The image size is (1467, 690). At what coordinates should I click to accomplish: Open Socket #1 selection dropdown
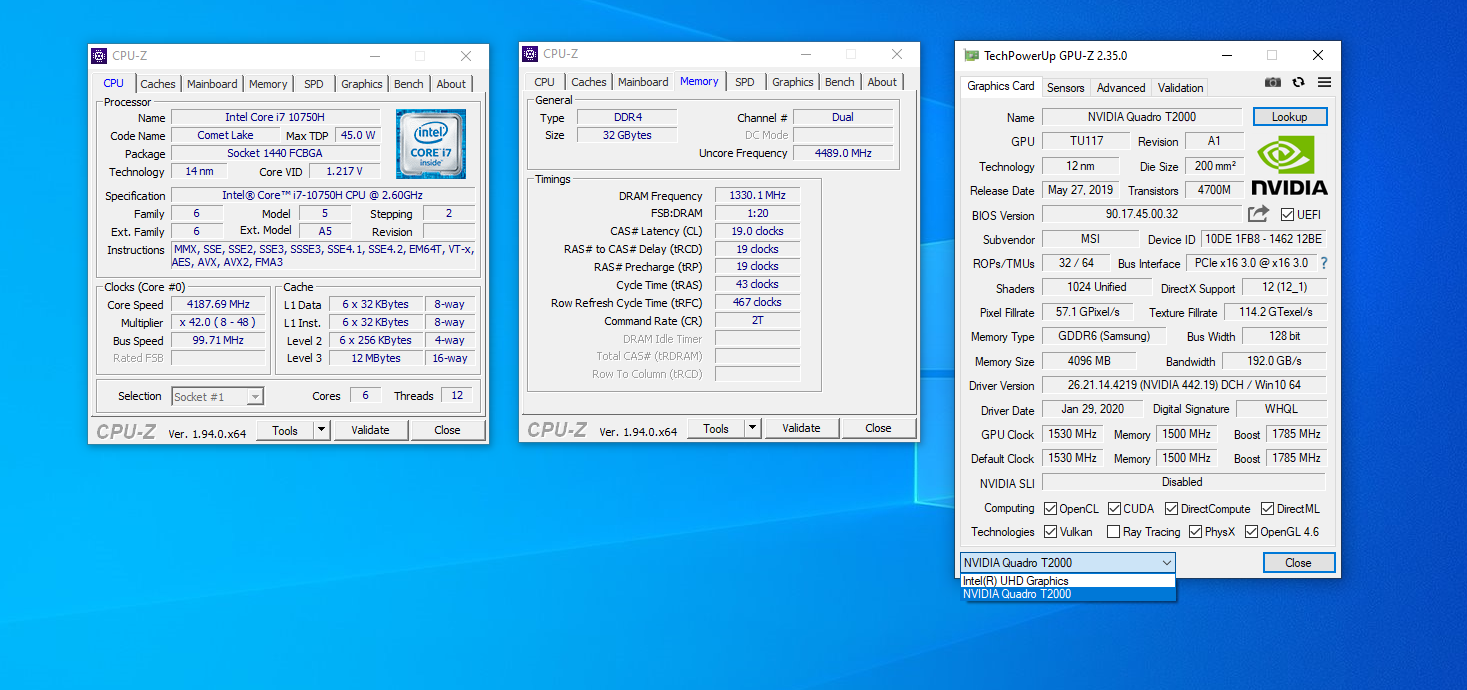[x=217, y=397]
